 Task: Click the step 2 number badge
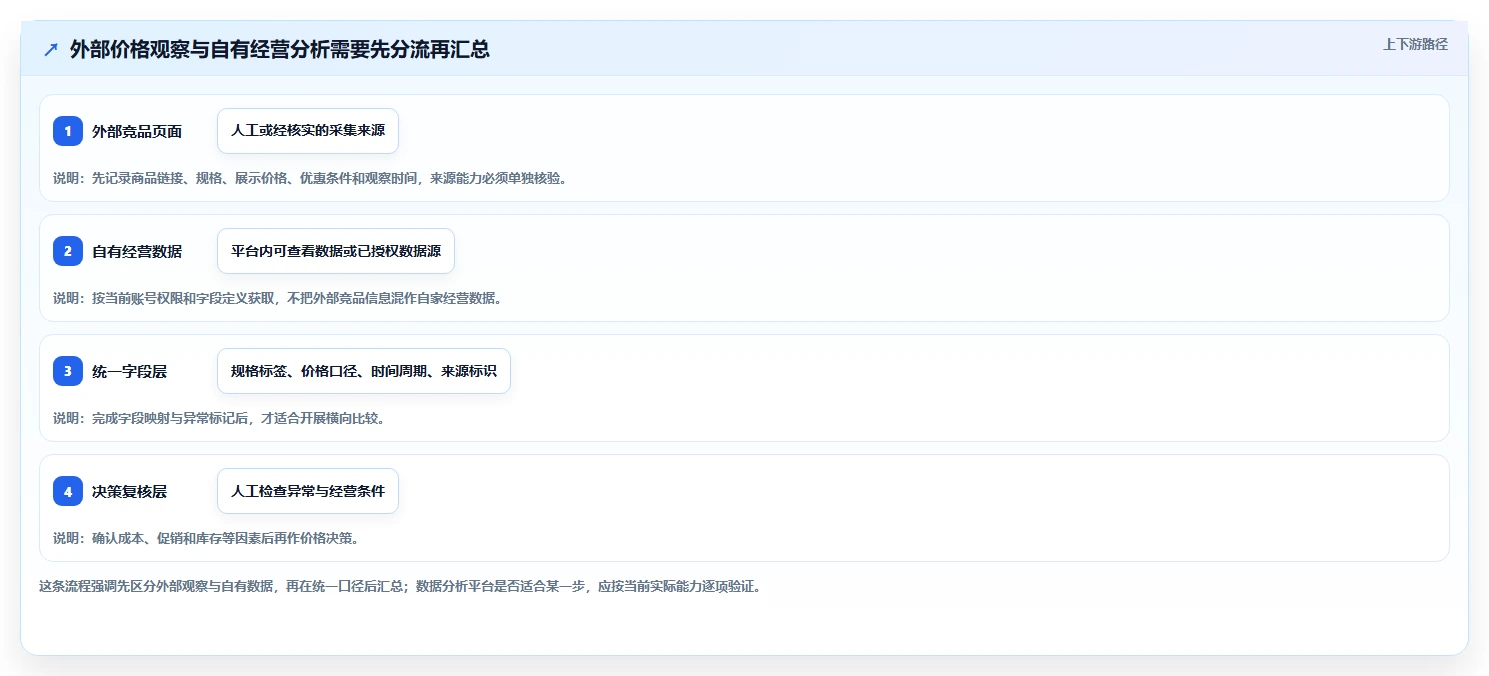(68, 251)
